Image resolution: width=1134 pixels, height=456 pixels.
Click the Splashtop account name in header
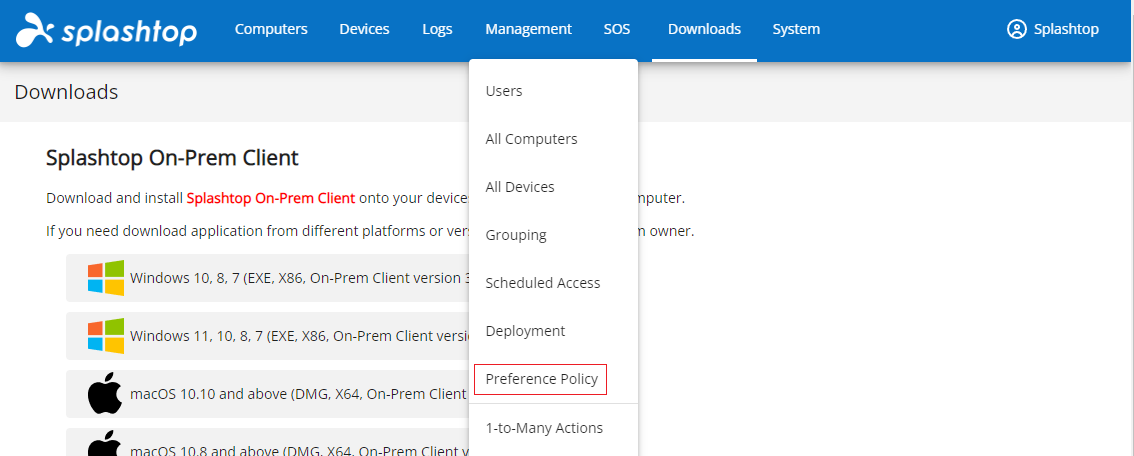1066,30
